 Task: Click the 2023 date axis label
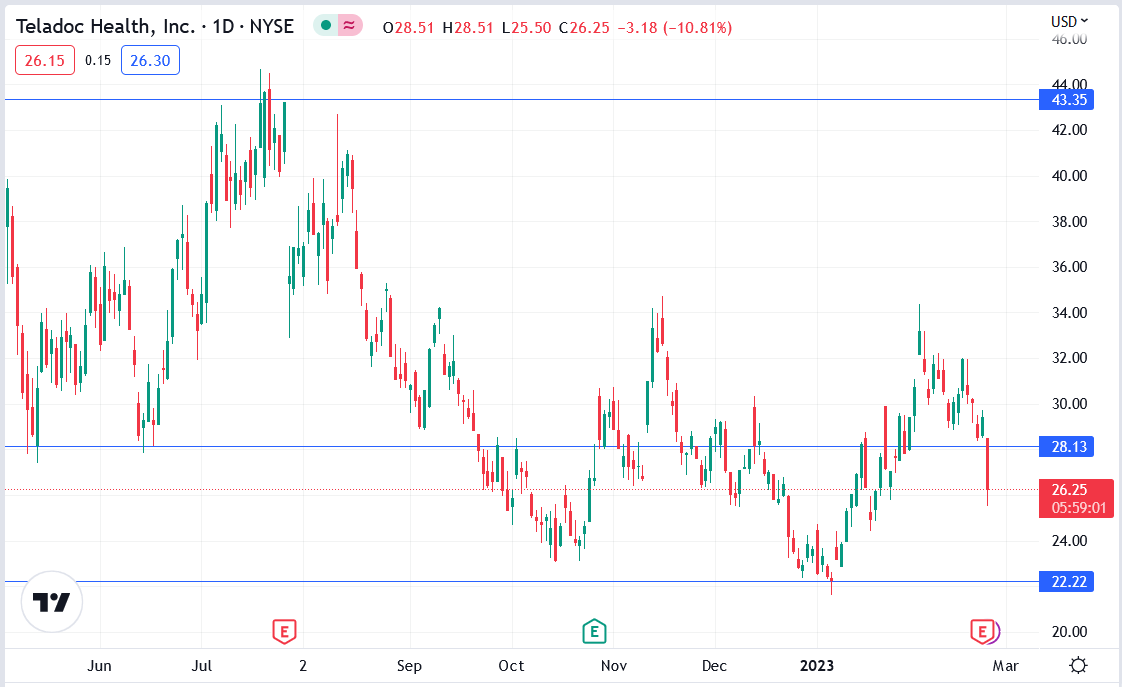[816, 666]
